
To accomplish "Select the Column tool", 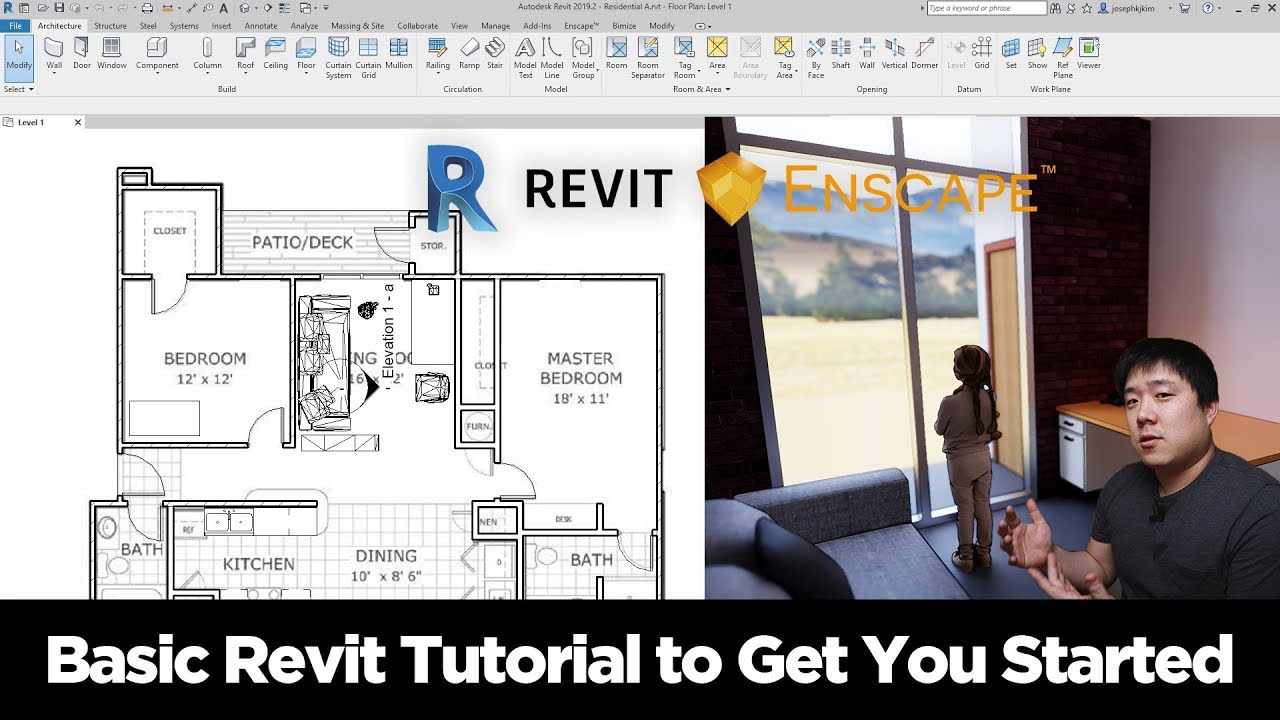I will [x=207, y=55].
